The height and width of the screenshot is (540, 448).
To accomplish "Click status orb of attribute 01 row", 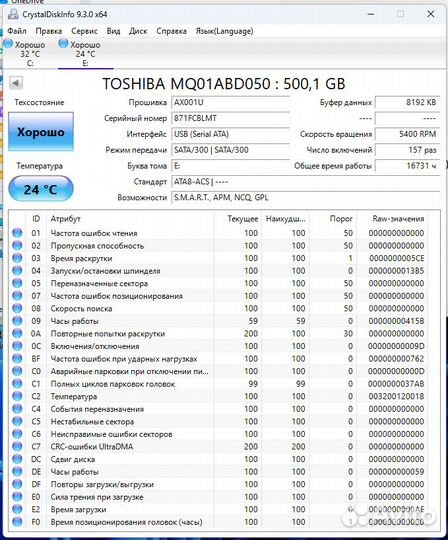I will pos(17,233).
